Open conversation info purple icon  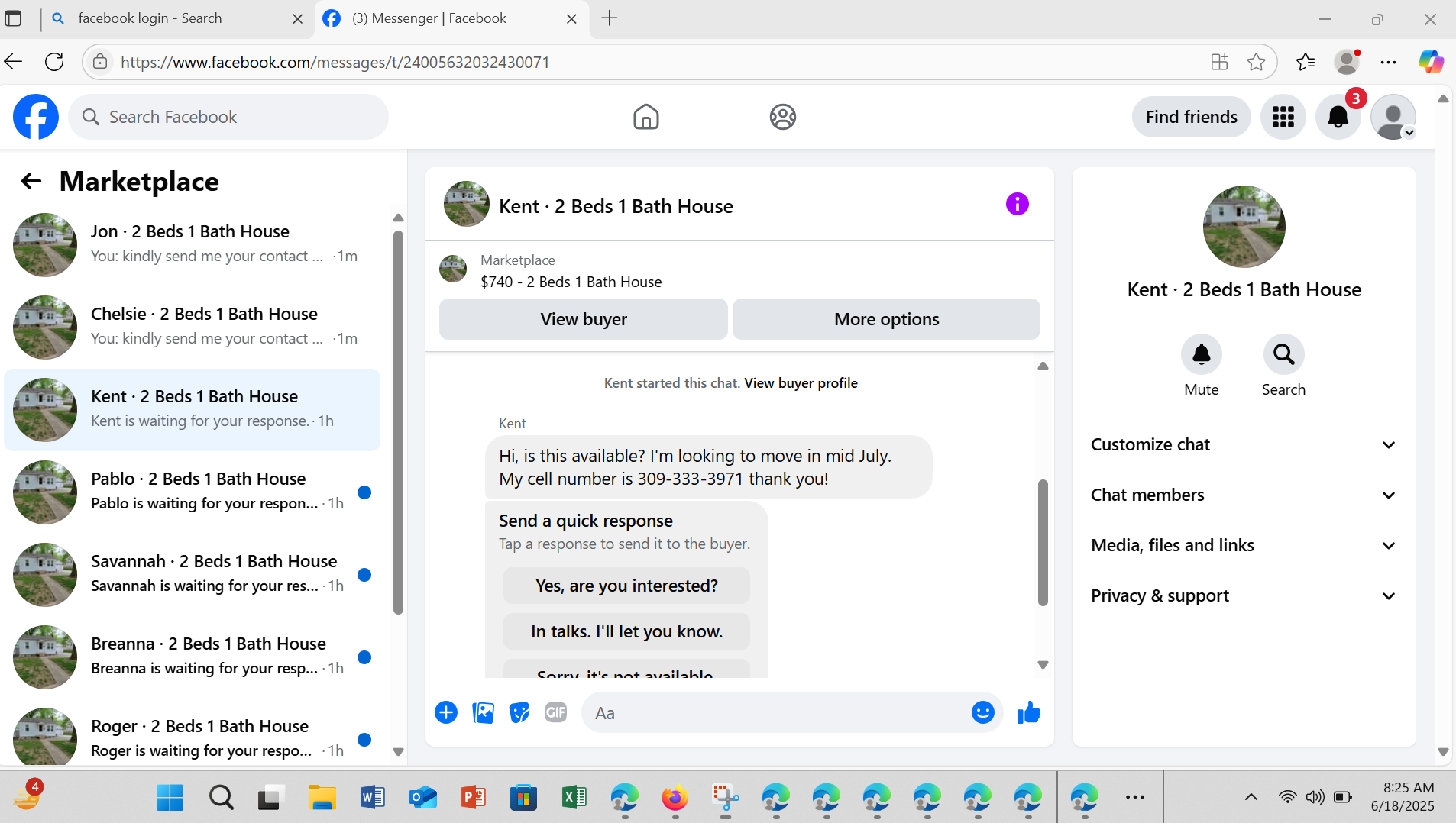point(1017,204)
